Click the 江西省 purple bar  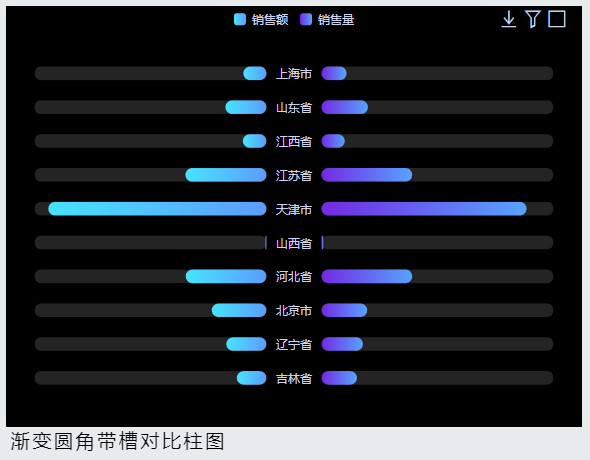pos(333,141)
